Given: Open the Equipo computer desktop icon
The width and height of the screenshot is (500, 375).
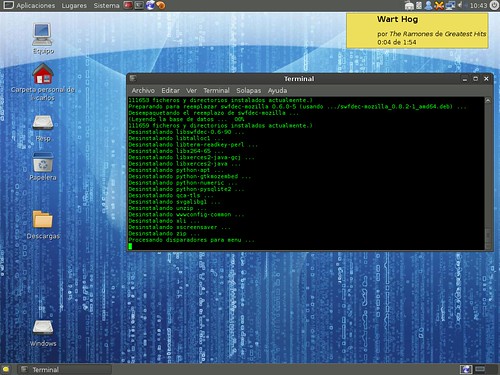Looking at the screenshot, I should point(42,35).
